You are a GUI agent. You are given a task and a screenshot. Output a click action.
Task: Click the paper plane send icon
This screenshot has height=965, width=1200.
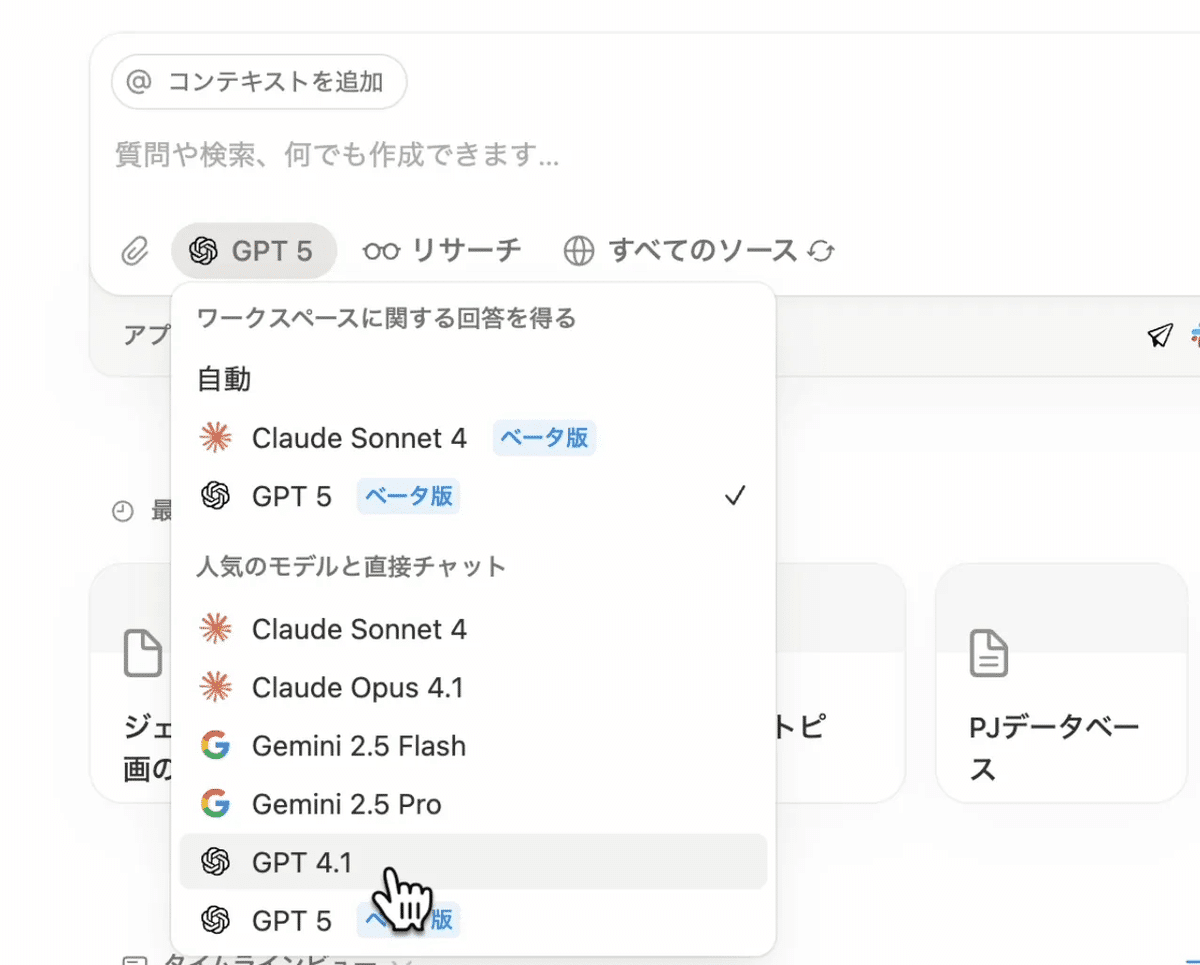[x=1159, y=335]
